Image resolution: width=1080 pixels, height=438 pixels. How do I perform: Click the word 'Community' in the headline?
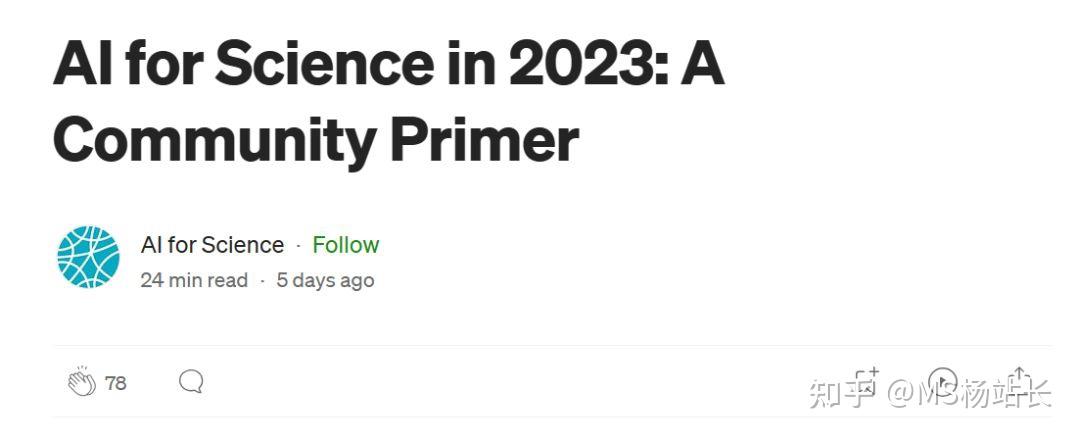[212, 139]
